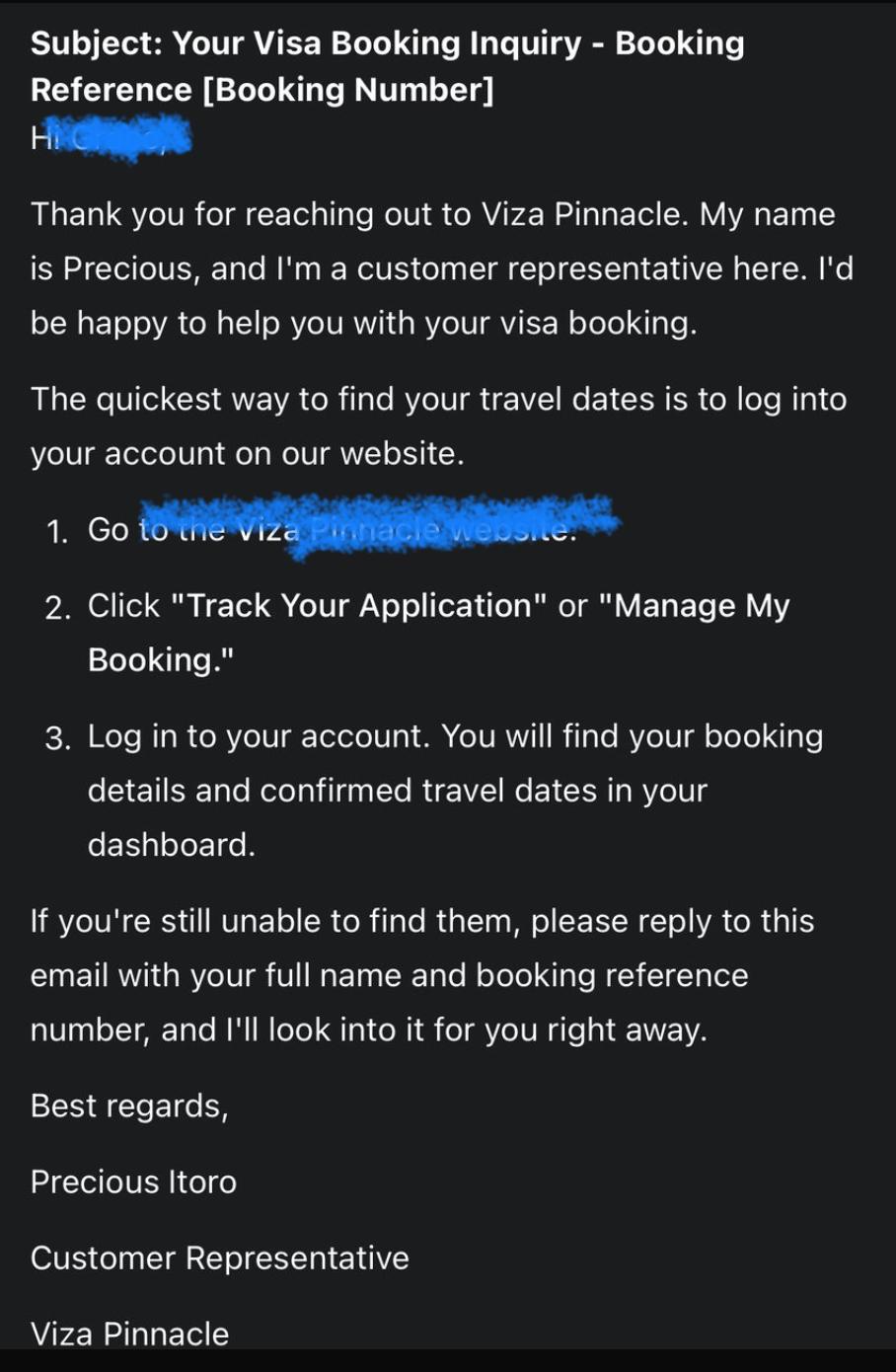Click "Viza Pinnacle" in the opening paragraph
This screenshot has height=1372, width=896.
click(584, 214)
